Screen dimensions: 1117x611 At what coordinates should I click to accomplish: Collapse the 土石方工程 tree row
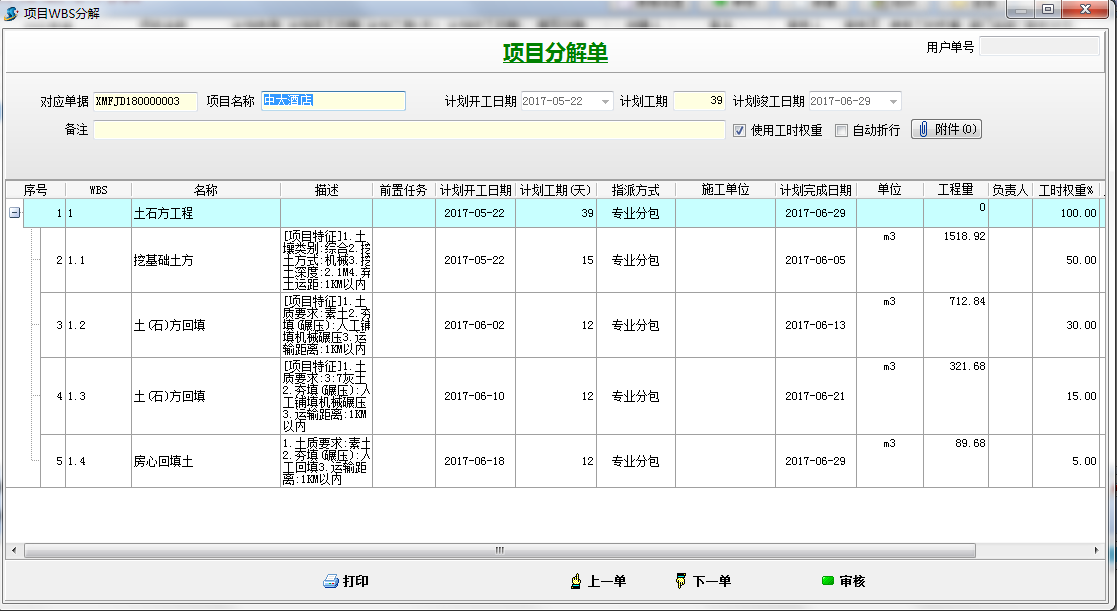click(x=14, y=213)
